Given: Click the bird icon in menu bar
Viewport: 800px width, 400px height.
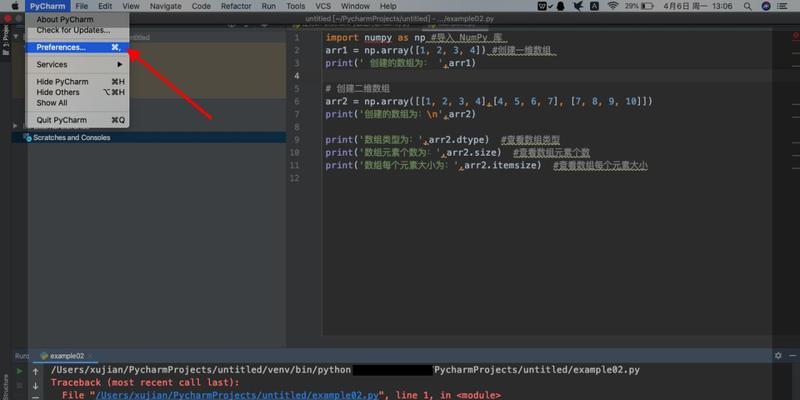Looking at the screenshot, I should (x=578, y=6).
